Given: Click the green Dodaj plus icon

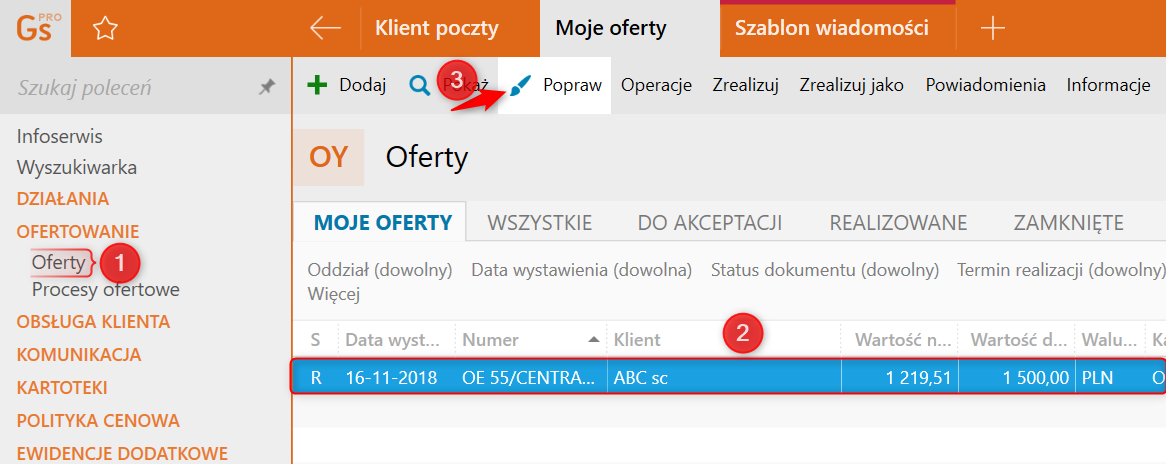Looking at the screenshot, I should (x=317, y=85).
